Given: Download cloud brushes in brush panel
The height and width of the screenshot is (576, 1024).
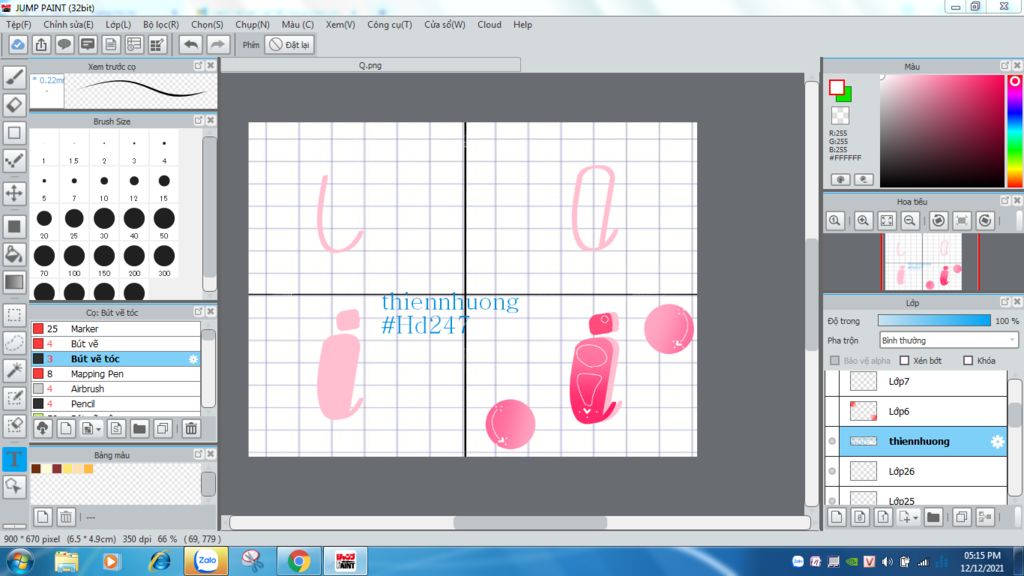Looking at the screenshot, I should (x=42, y=428).
